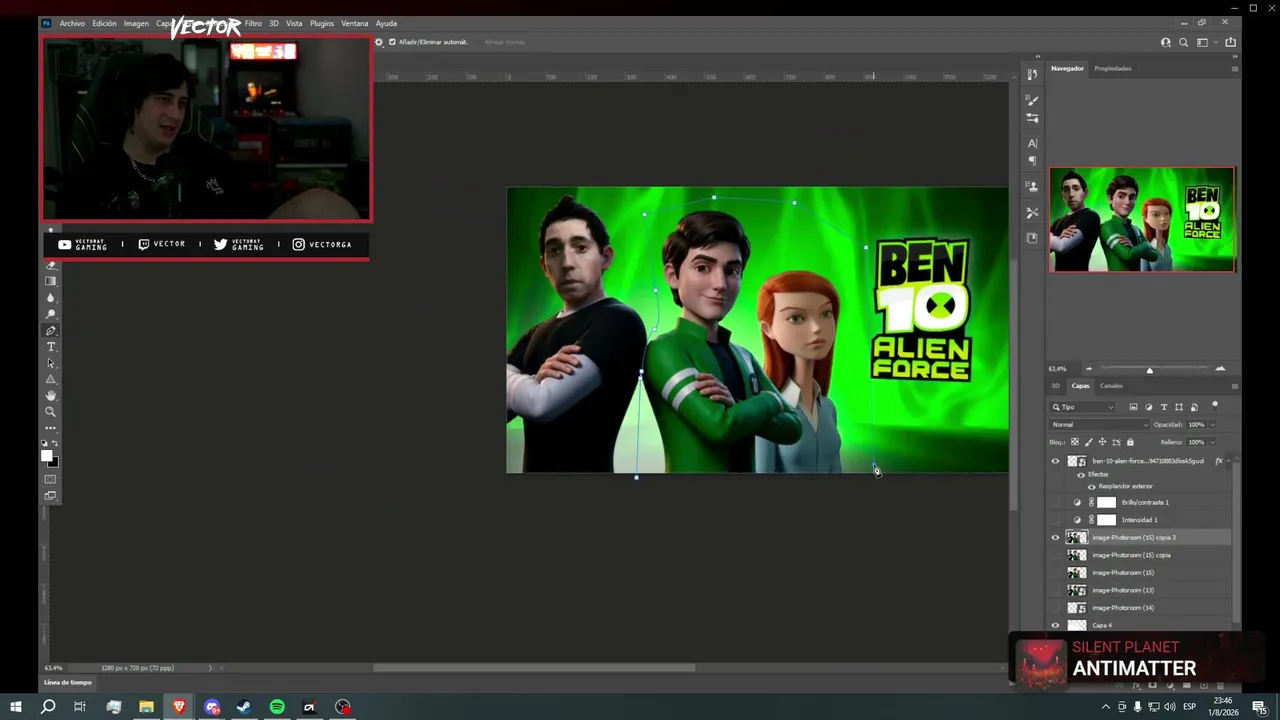Viewport: 1280px width, 720px height.
Task: Lock all layer attributes padlock
Action: point(1130,442)
